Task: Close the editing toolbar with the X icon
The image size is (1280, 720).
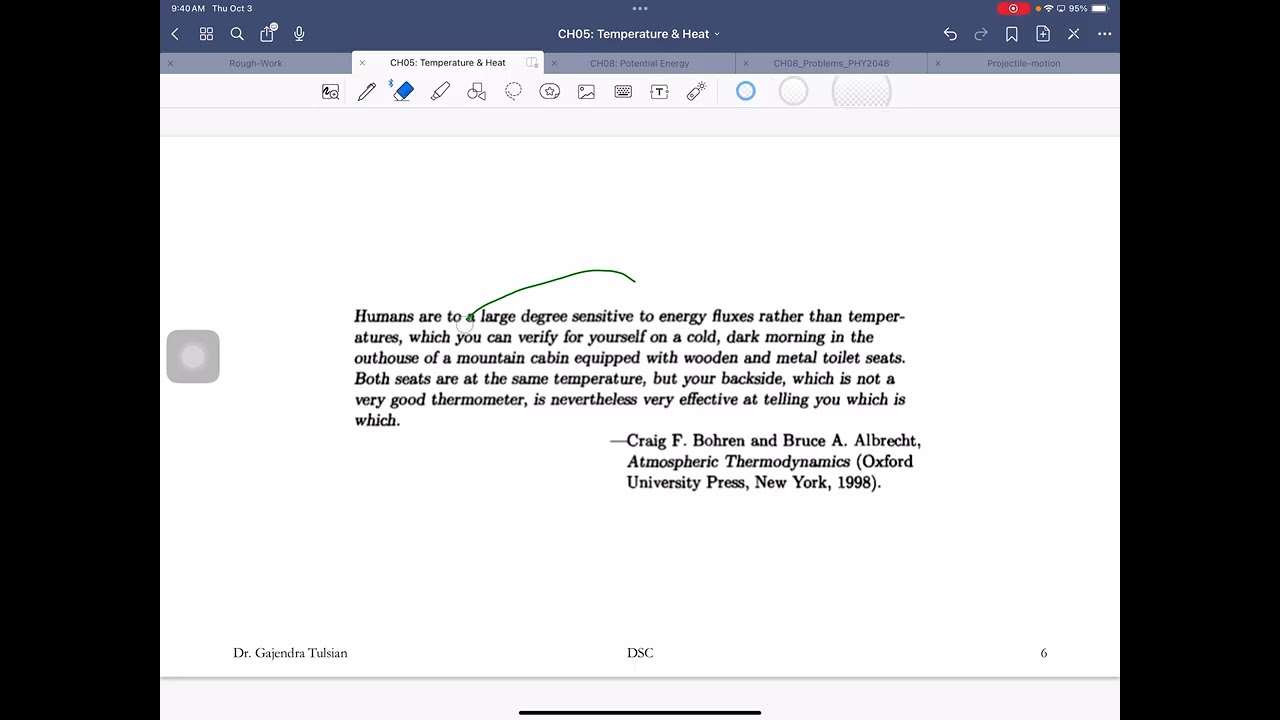Action: tap(1074, 34)
